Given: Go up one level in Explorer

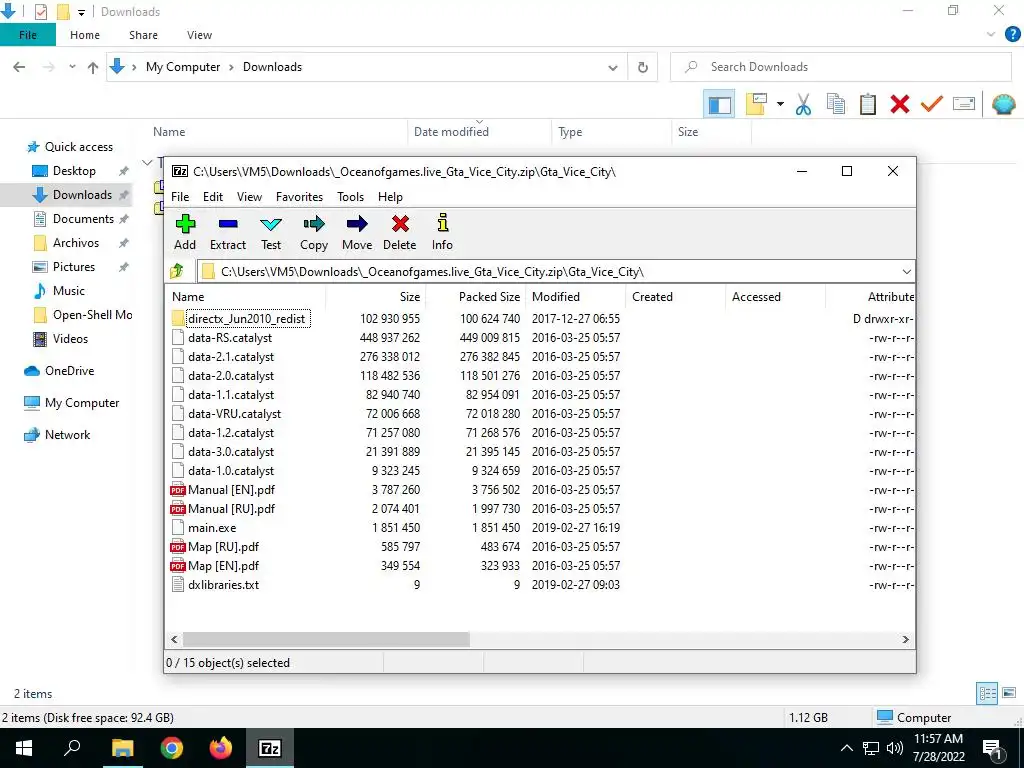Looking at the screenshot, I should (x=93, y=67).
